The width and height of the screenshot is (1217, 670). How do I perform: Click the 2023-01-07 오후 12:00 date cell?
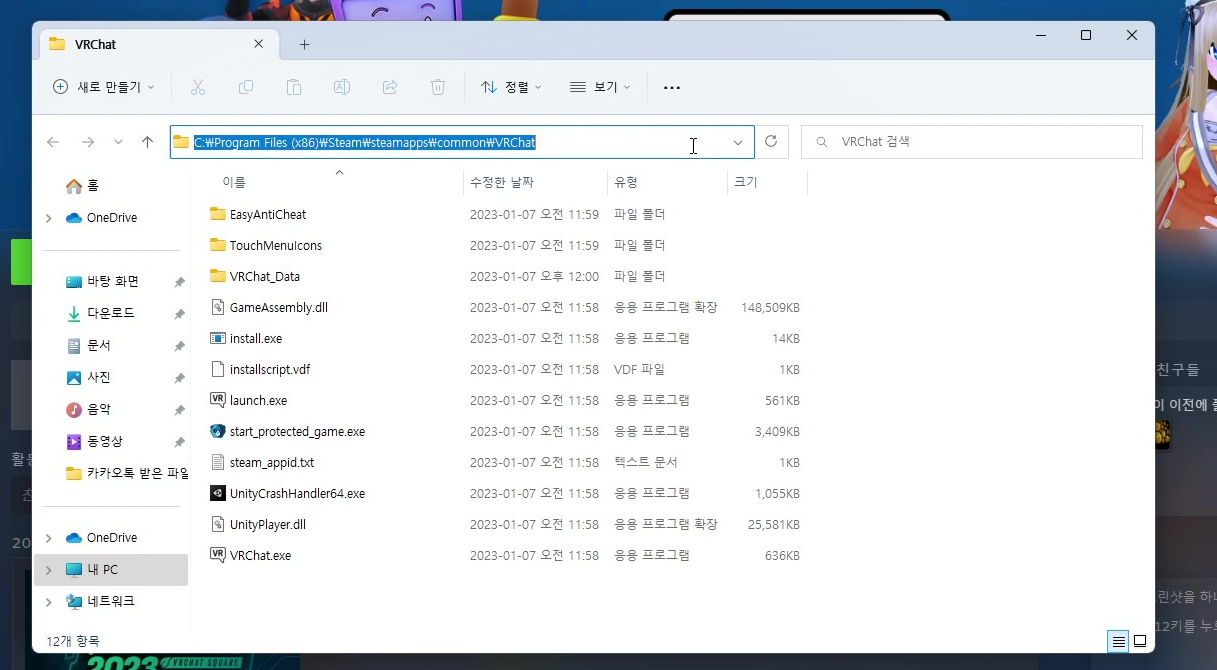click(534, 276)
